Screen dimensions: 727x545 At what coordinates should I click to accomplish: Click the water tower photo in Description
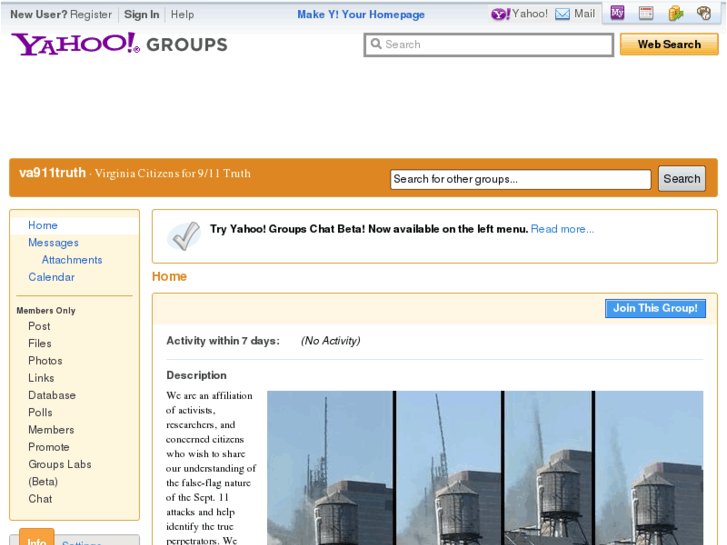pos(485,468)
